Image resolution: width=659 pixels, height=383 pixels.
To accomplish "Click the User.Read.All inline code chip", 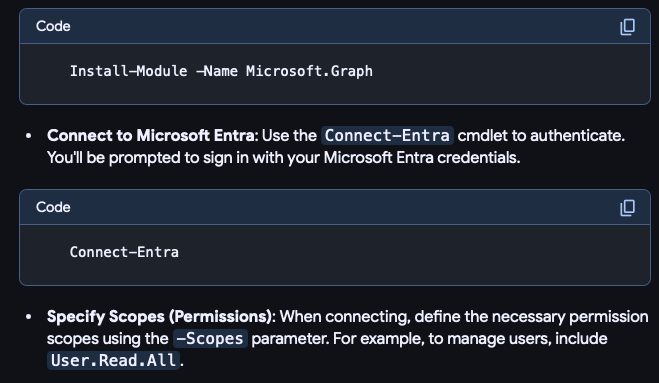I will [x=113, y=360].
